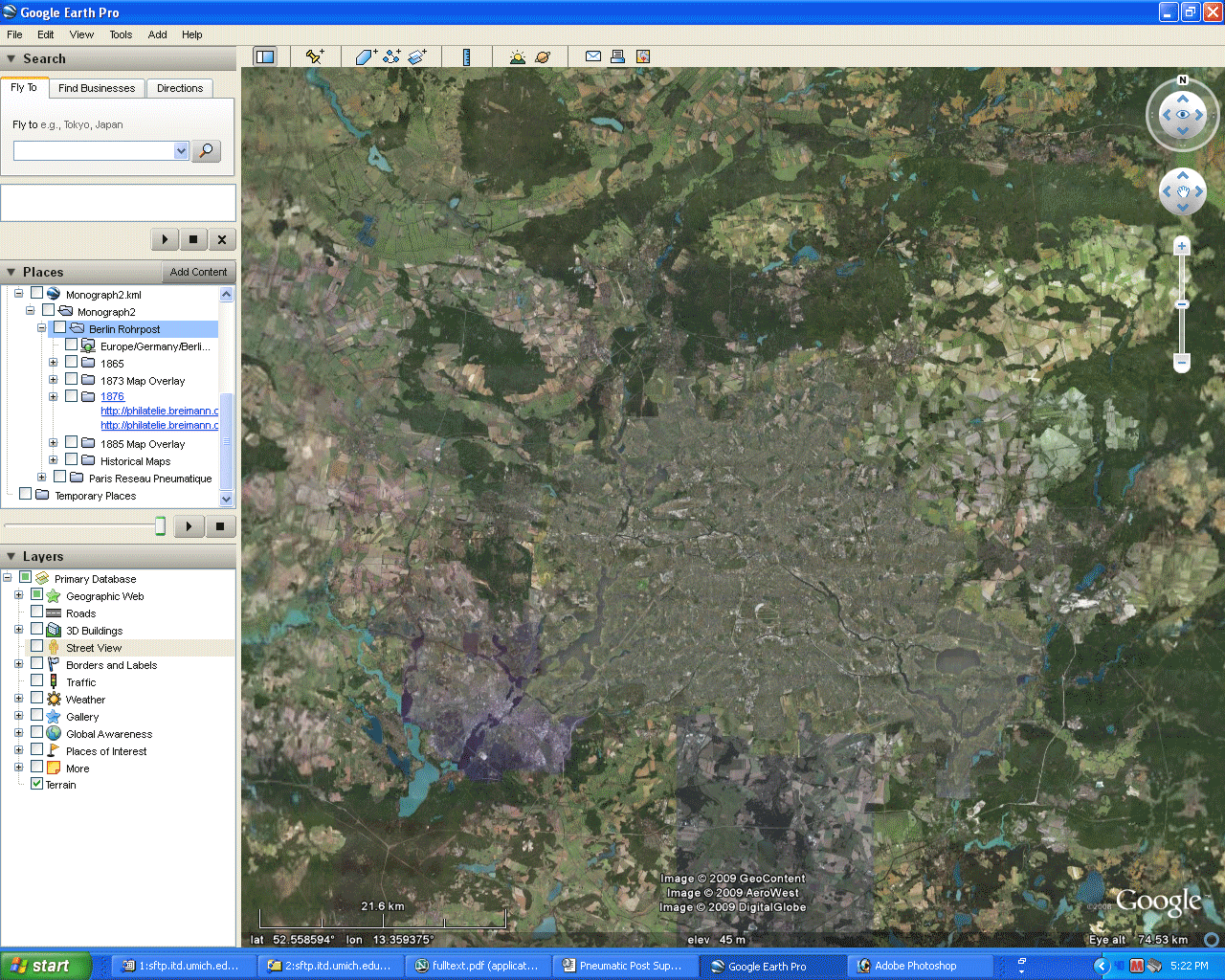Viewport: 1225px width, 980px height.
Task: Expand the Global Awareness layer node
Action: coord(19,733)
